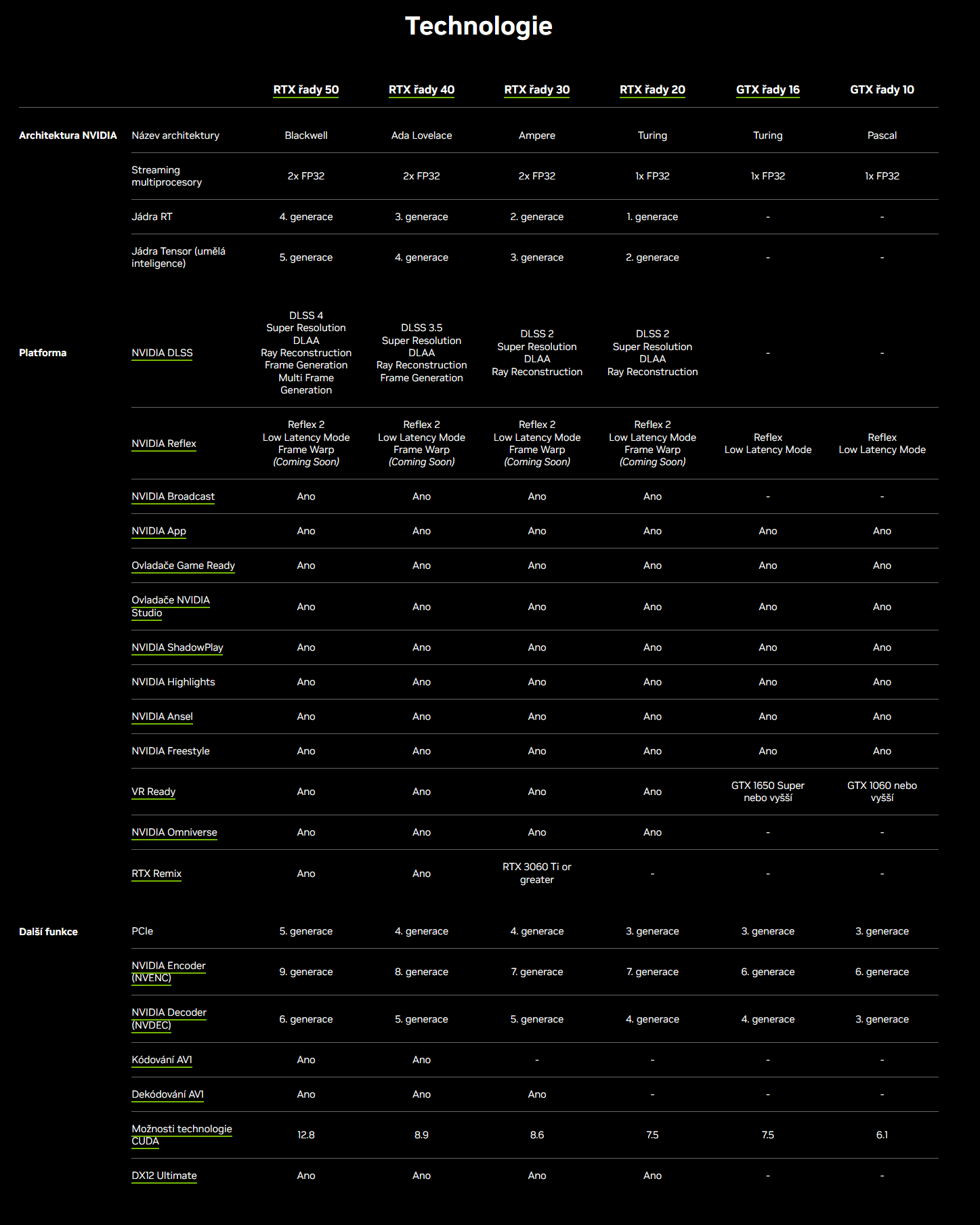Click the DLSS 4 feature list cell
The image size is (980, 1225).
tap(306, 353)
